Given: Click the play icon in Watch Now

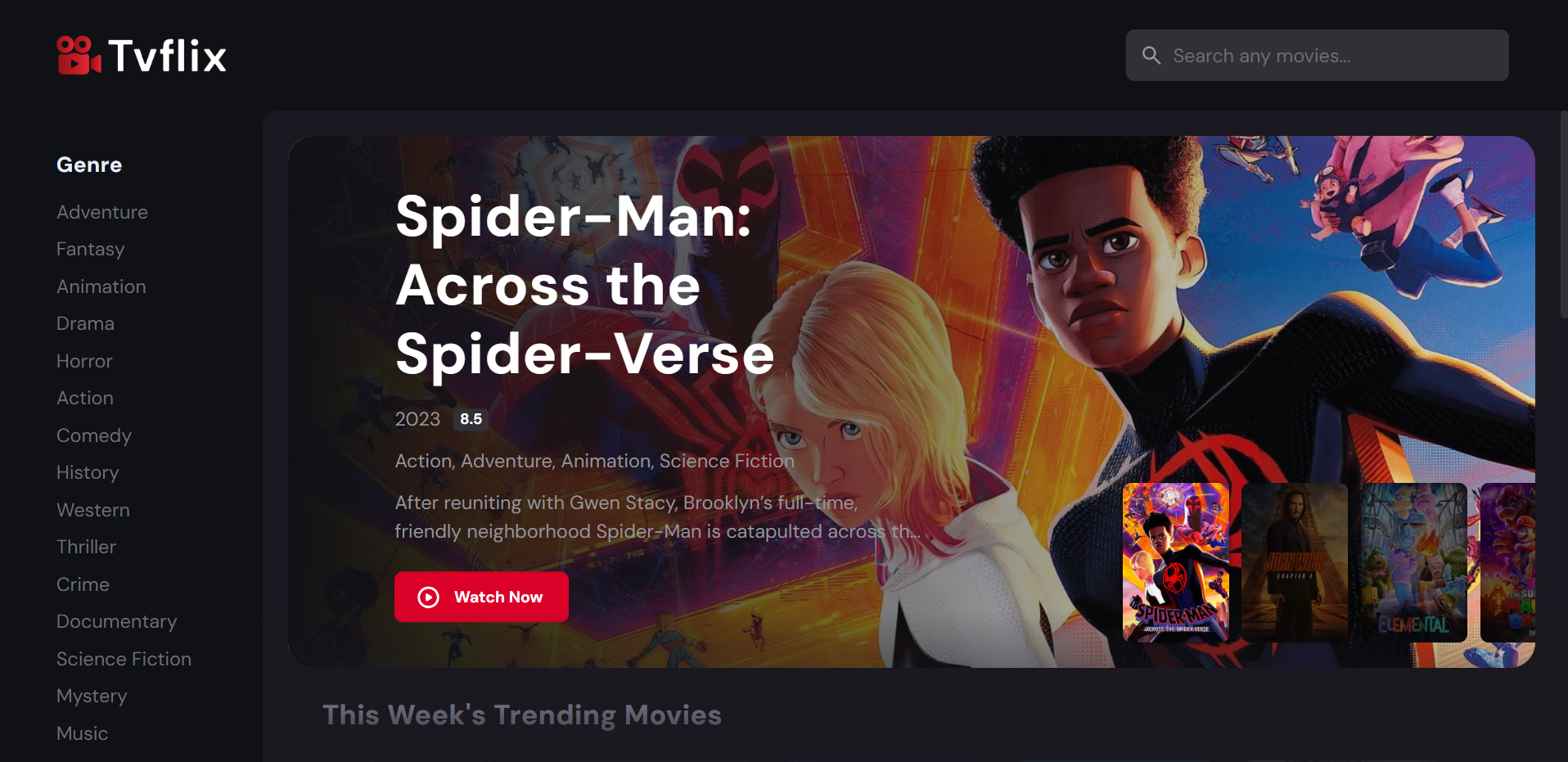Looking at the screenshot, I should 428,597.
